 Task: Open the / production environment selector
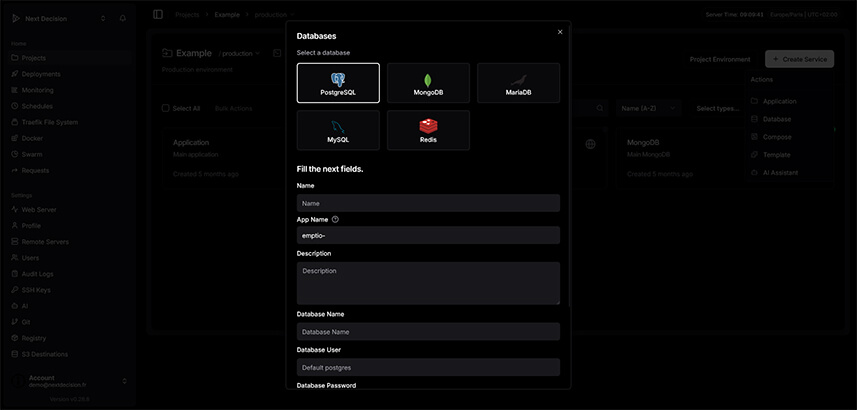pyautogui.click(x=239, y=54)
